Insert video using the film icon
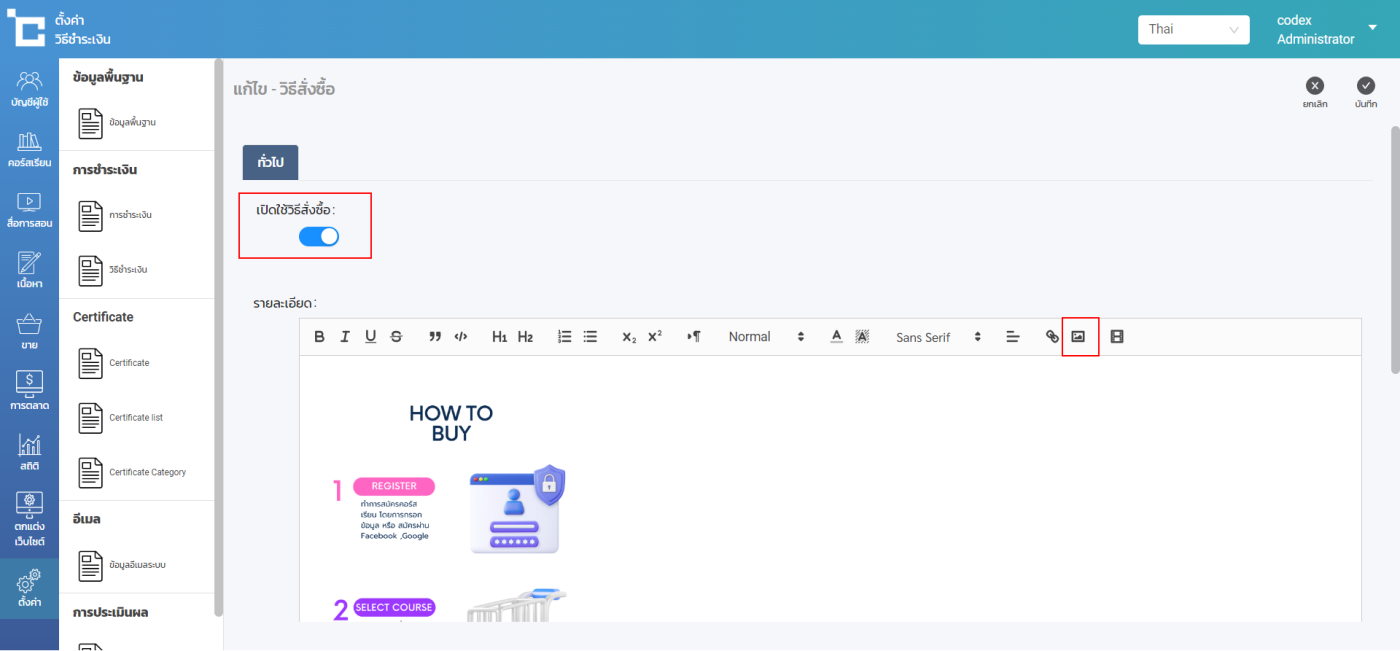Viewport: 1400px width, 651px height. (1117, 337)
